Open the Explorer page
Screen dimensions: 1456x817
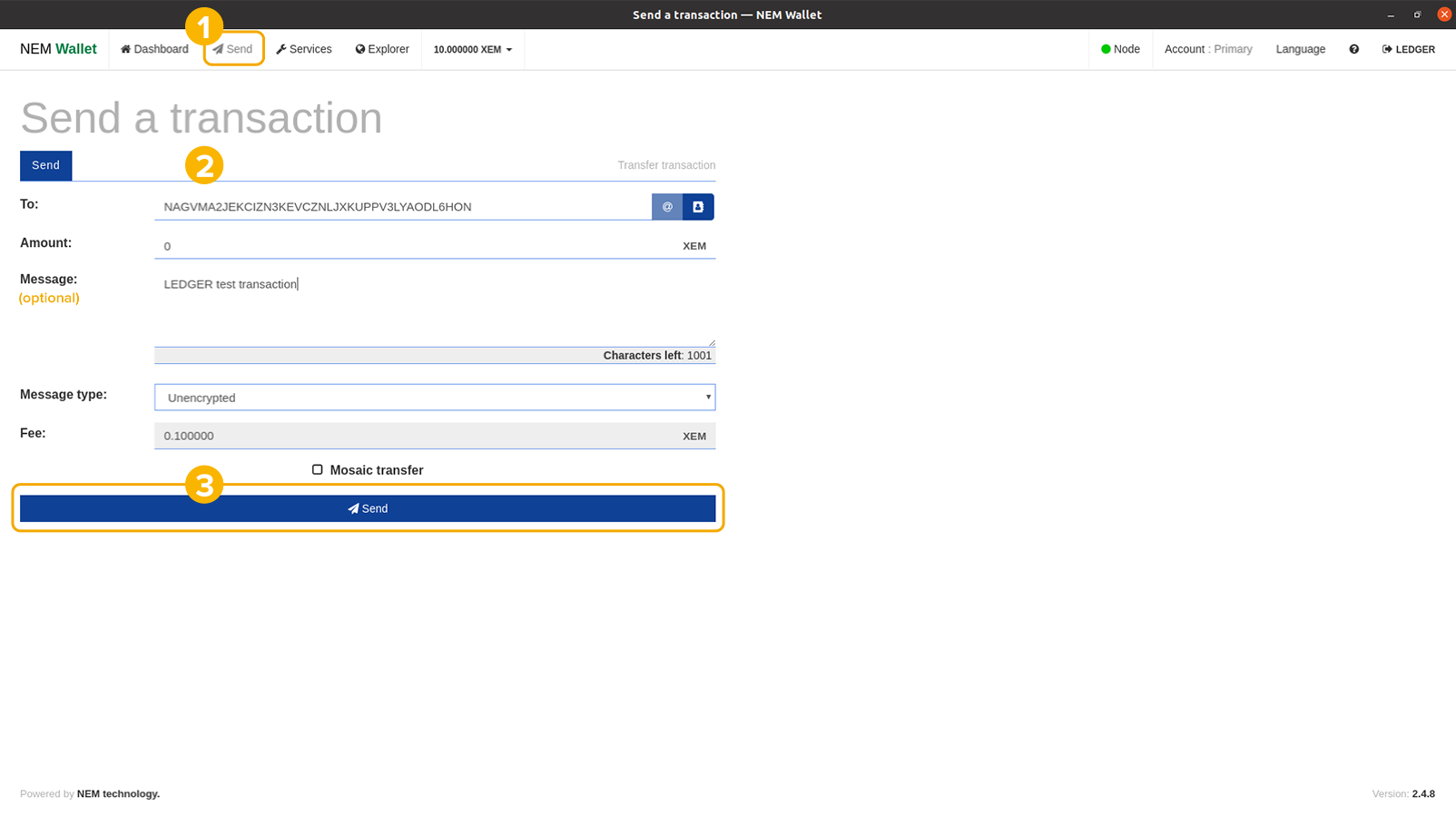point(382,49)
